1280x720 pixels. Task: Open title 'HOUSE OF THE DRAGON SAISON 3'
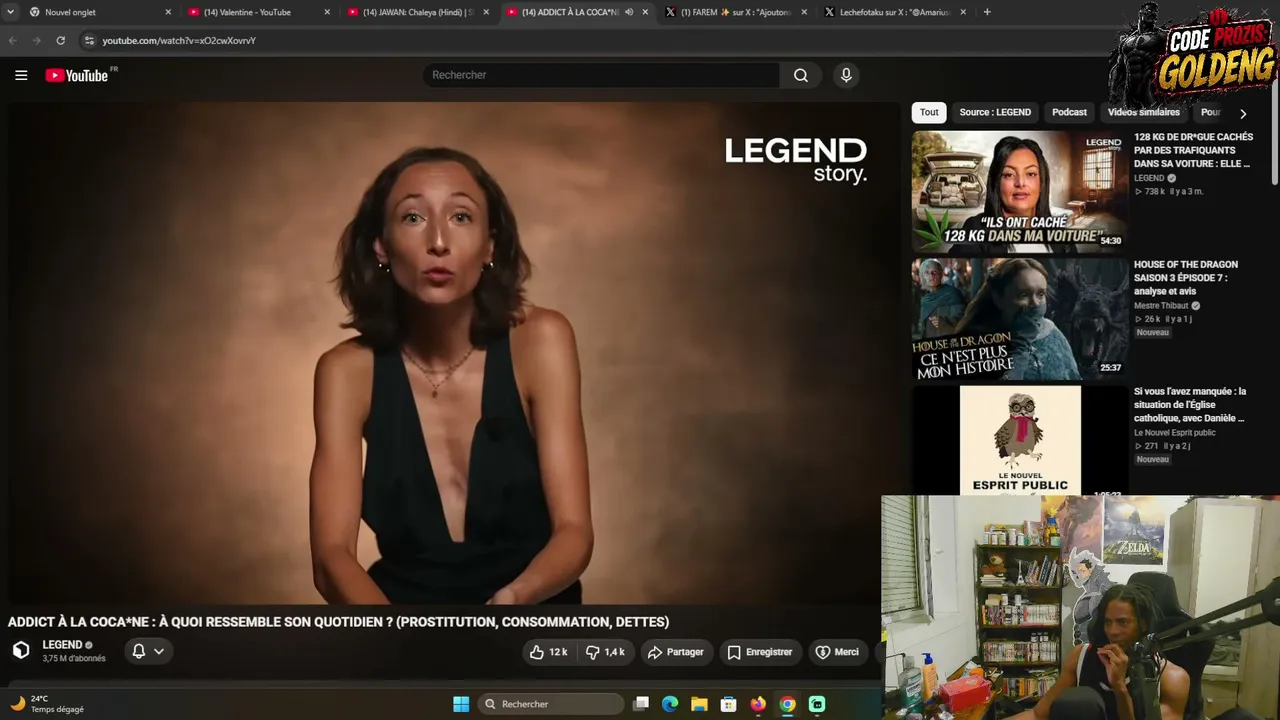coord(1186,278)
